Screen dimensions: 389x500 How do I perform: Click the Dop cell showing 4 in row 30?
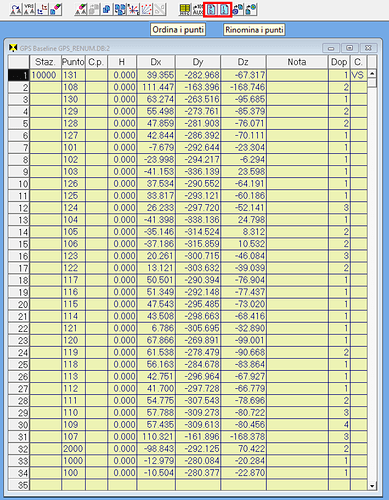(x=339, y=425)
